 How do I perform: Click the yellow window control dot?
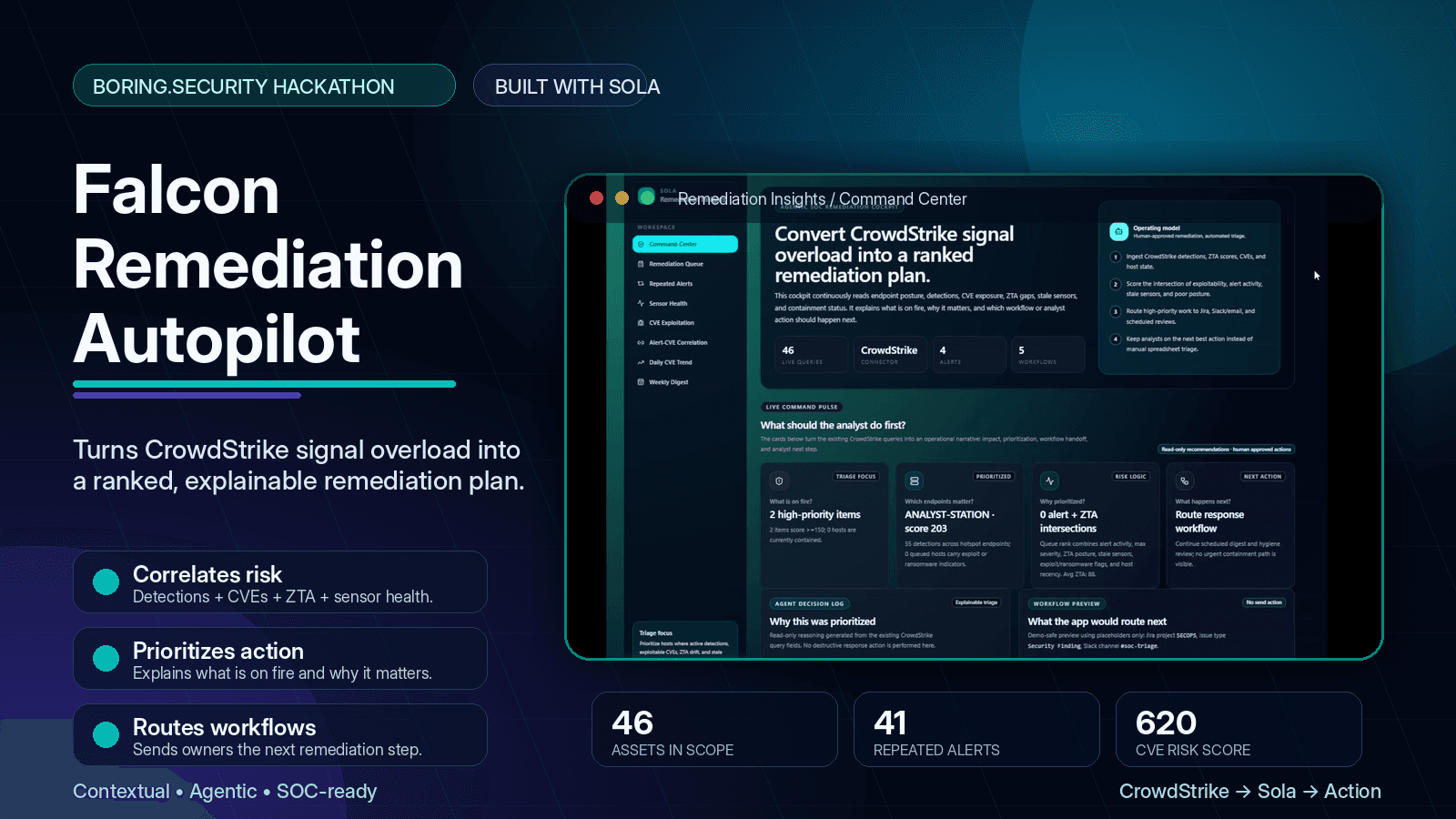tap(622, 197)
